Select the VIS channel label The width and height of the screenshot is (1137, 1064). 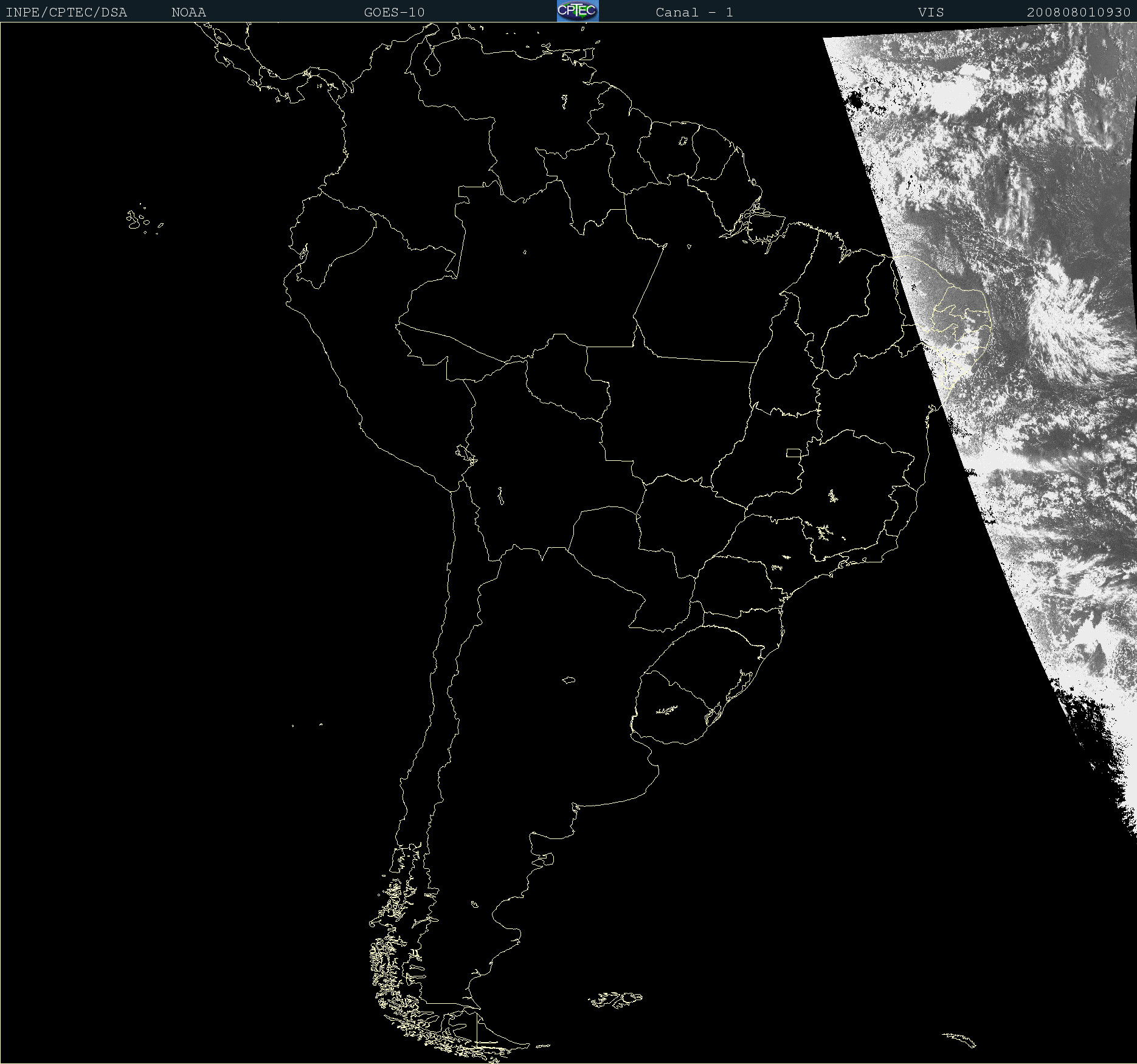[931, 12]
